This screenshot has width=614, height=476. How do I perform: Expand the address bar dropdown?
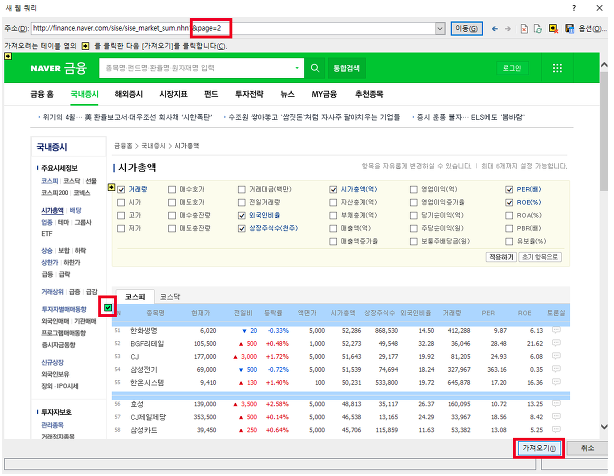pyautogui.click(x=440, y=29)
